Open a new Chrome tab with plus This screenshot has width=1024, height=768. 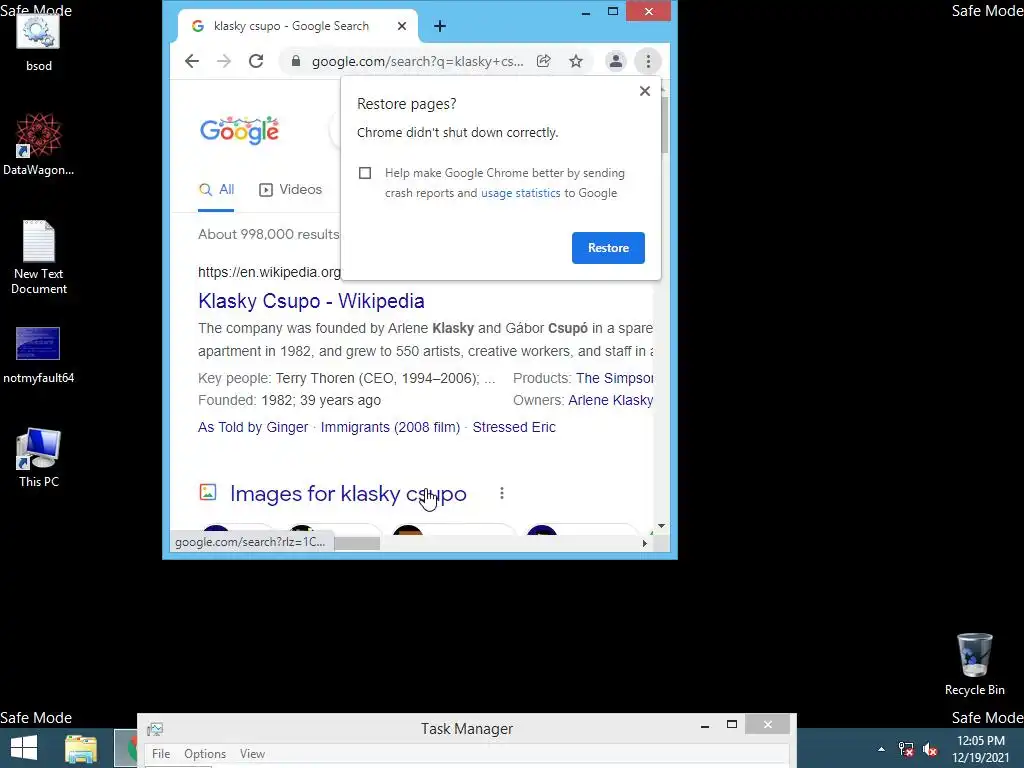[440, 26]
